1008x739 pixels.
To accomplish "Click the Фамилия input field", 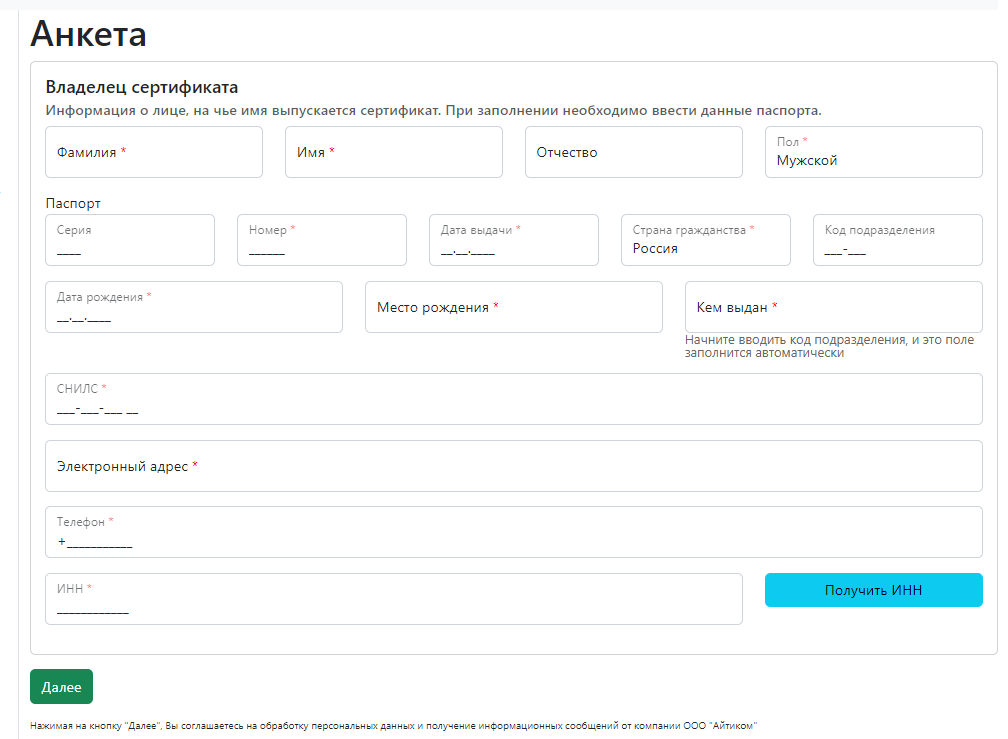I will 154,152.
